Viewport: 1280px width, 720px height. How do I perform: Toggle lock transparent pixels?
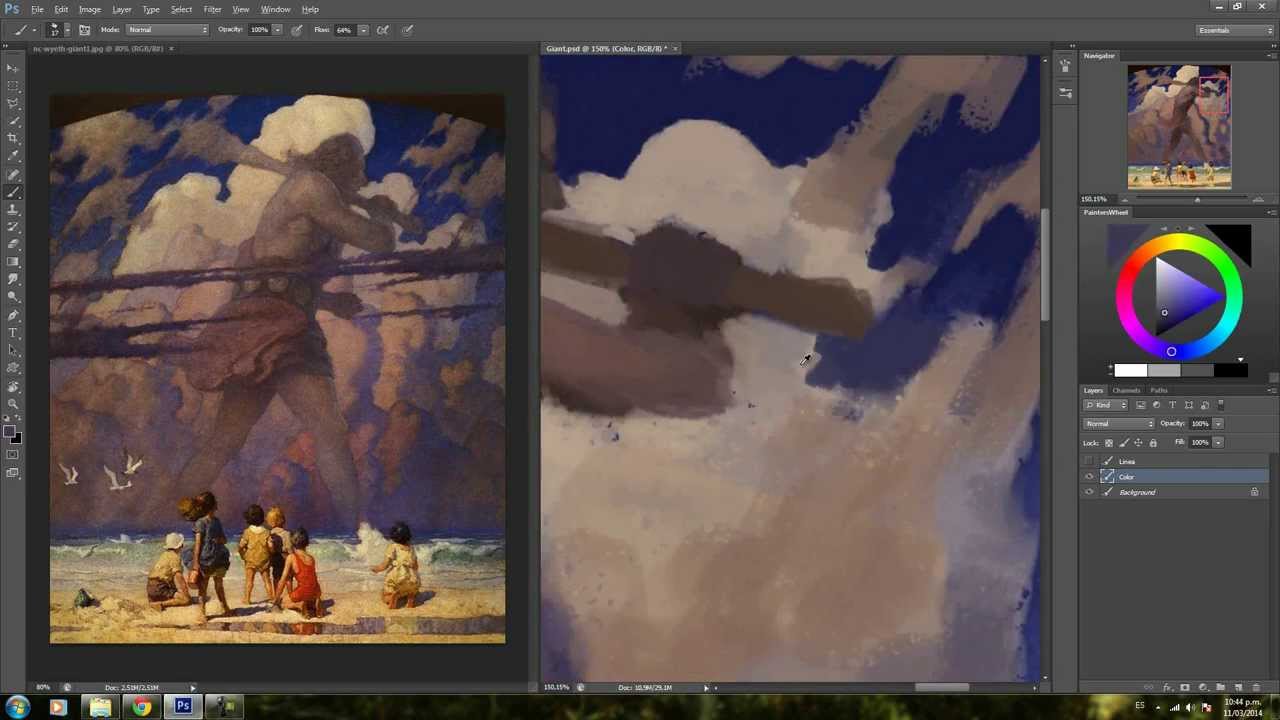1108,442
